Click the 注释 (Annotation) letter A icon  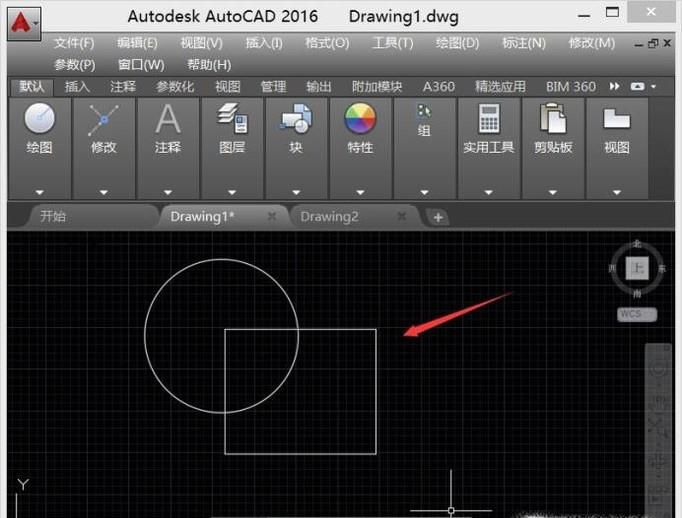168,120
